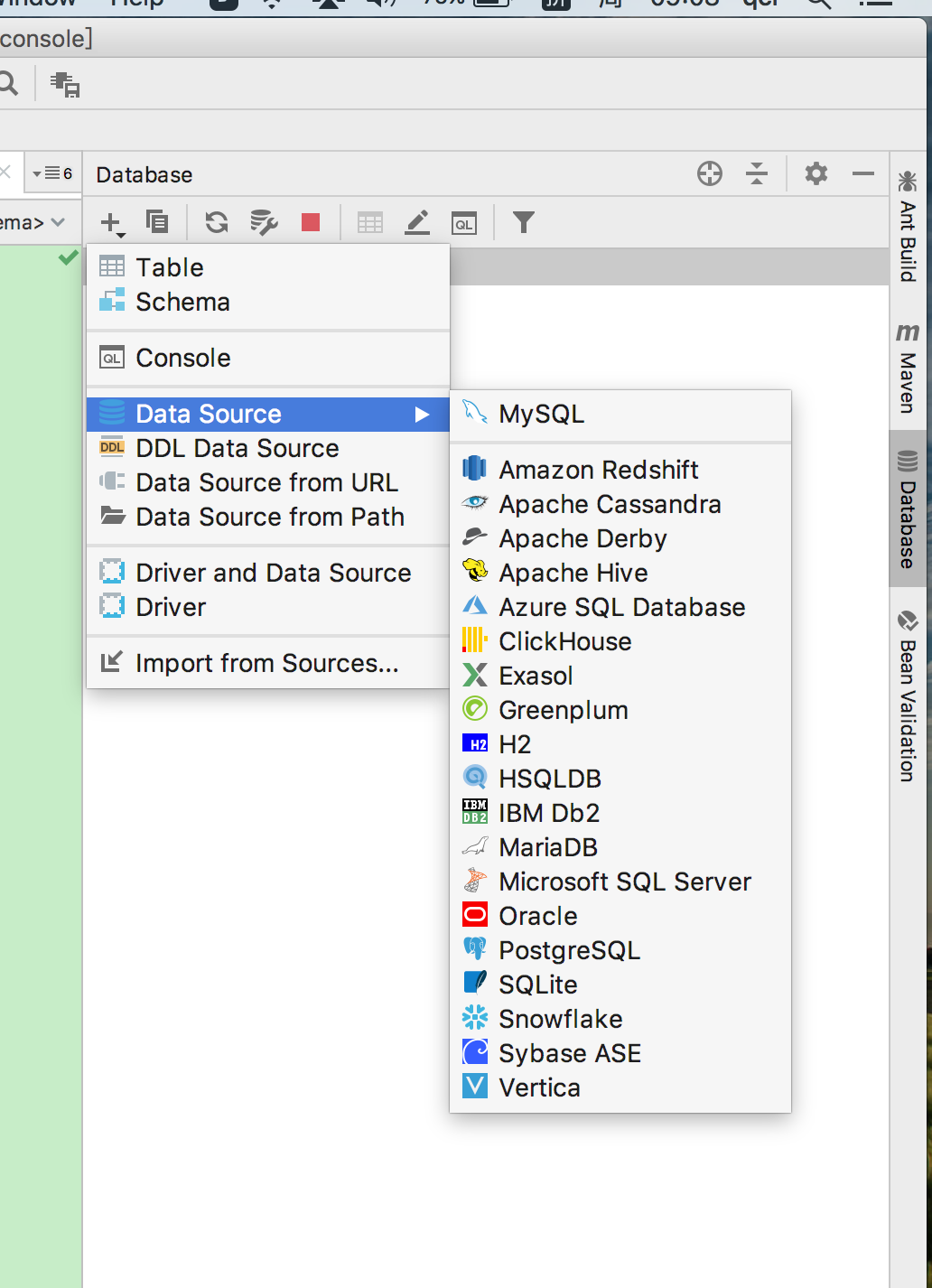The height and width of the screenshot is (1288, 932).
Task: Choose Apache Hive data source
Action: click(x=620, y=573)
